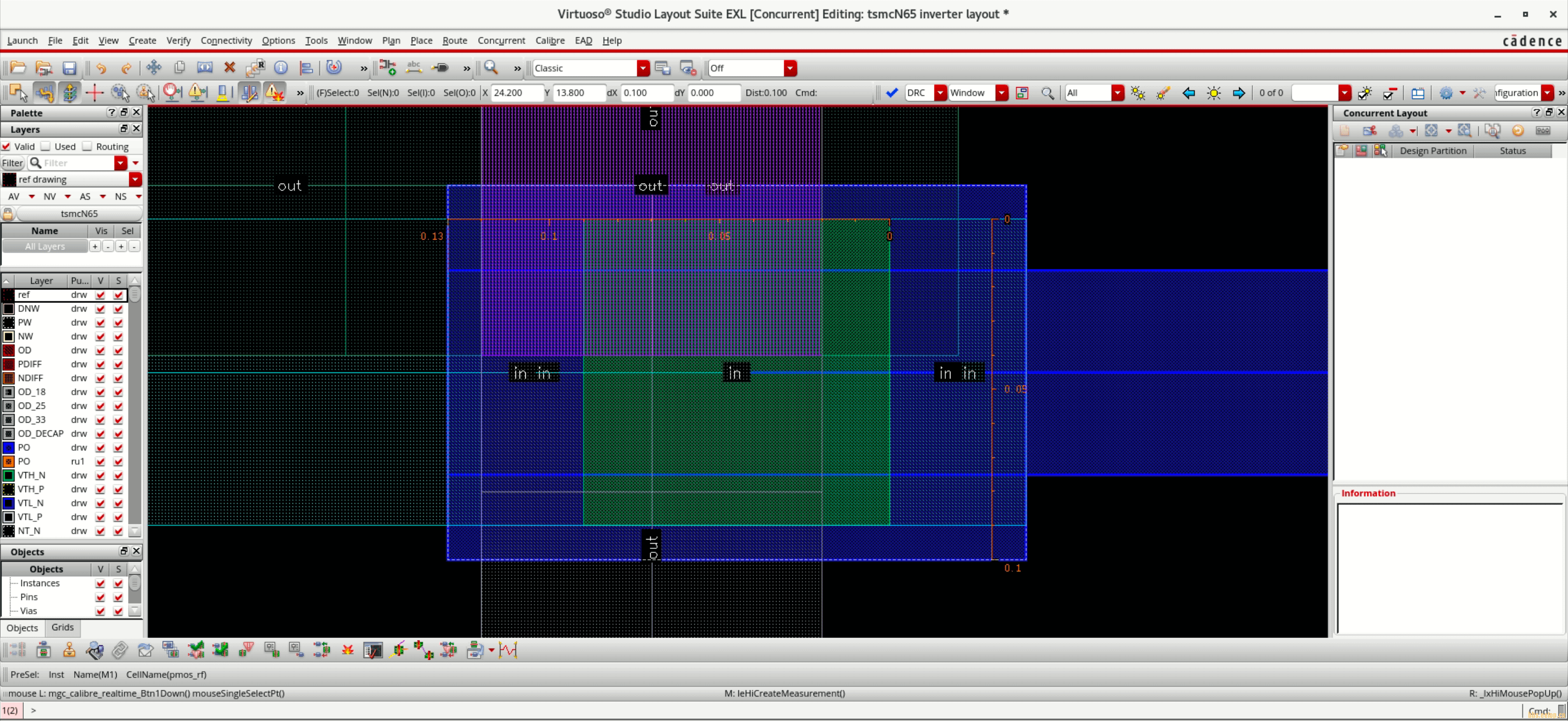This screenshot has height=721, width=1568.
Task: Expand the ref drawing layer dropdown
Action: [x=135, y=179]
